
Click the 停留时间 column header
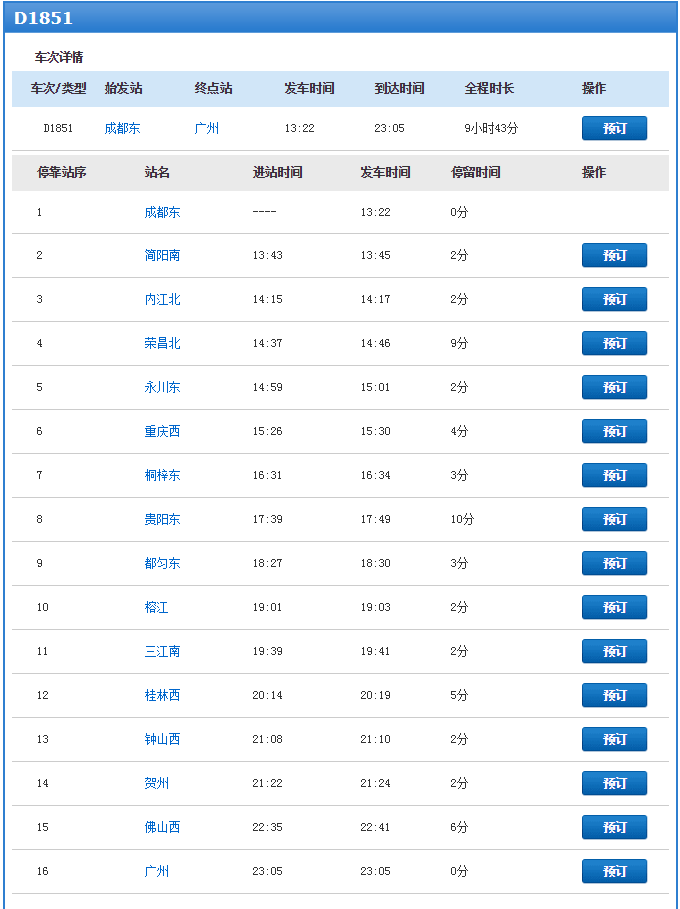[x=475, y=172]
